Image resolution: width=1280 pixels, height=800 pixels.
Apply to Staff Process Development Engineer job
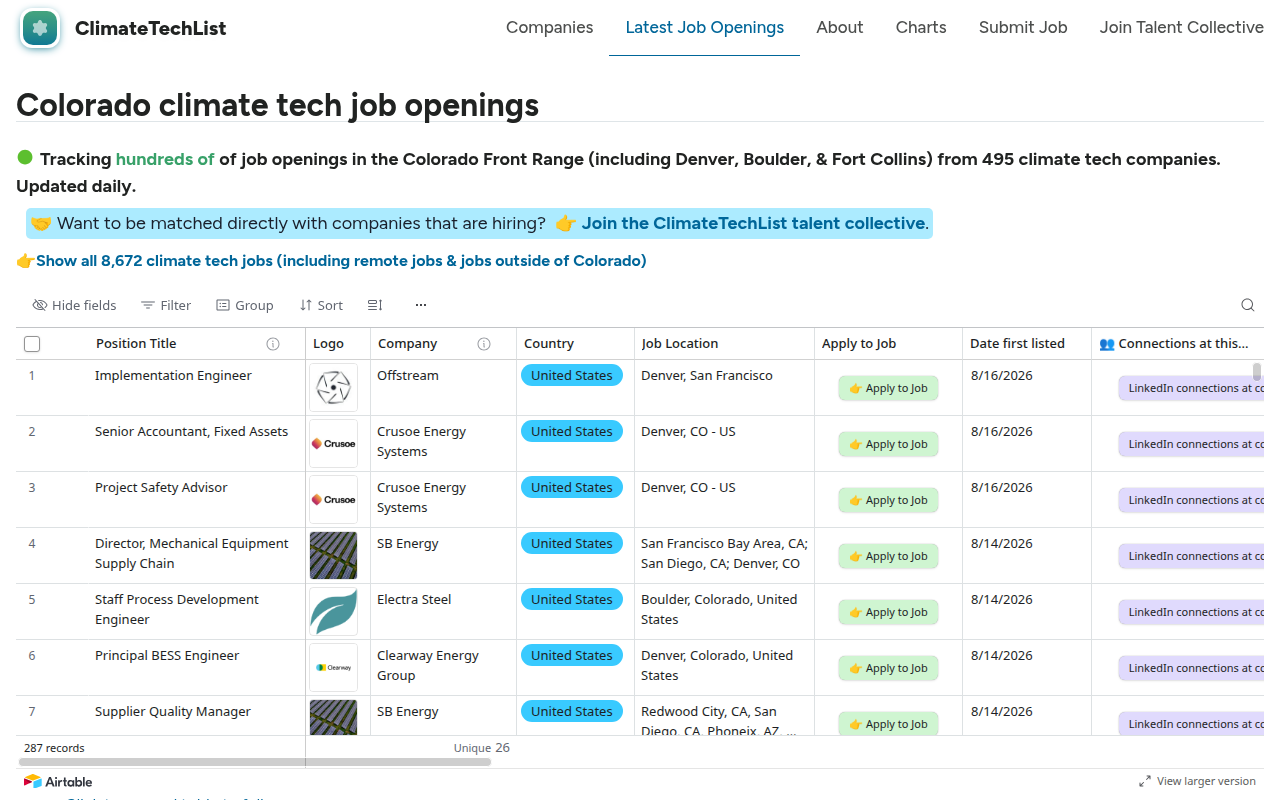pyautogui.click(x=888, y=612)
